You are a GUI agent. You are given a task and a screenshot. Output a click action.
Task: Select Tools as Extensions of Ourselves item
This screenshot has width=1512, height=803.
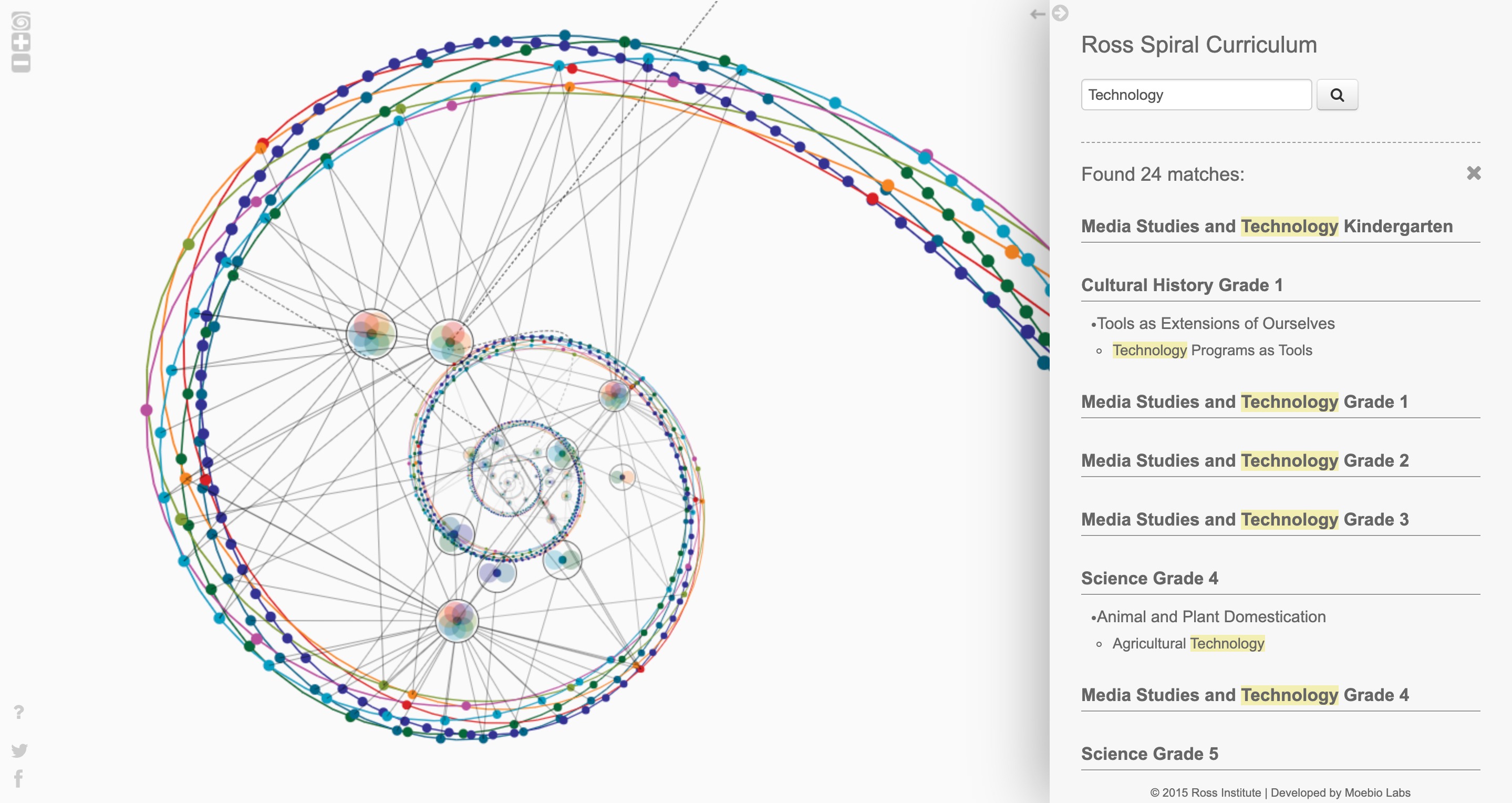pyautogui.click(x=1215, y=323)
